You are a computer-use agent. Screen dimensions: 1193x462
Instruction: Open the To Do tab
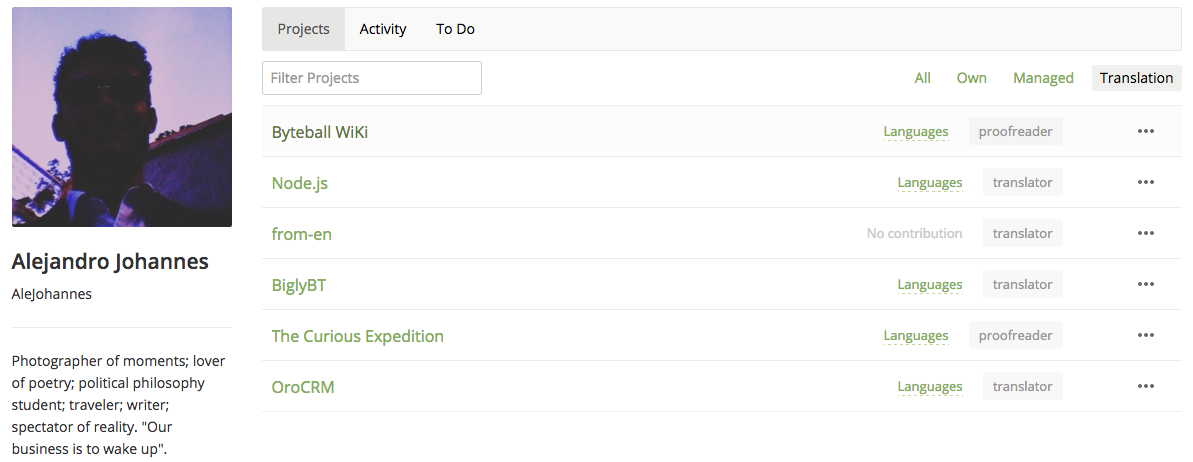pos(455,29)
